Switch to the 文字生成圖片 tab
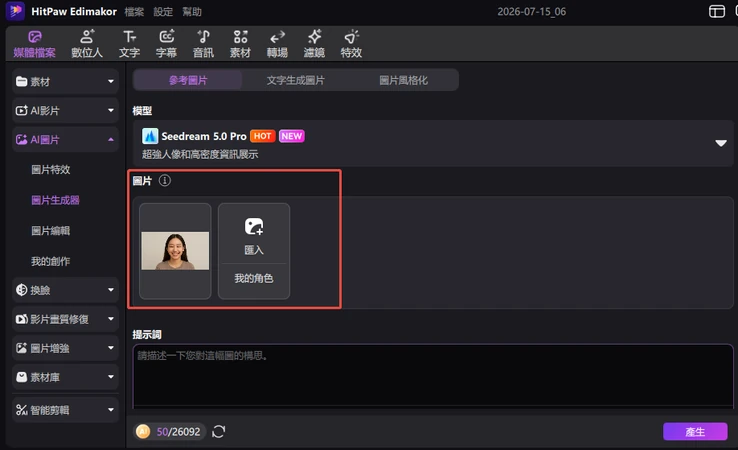Viewport: 738px width, 450px height. tap(296, 80)
